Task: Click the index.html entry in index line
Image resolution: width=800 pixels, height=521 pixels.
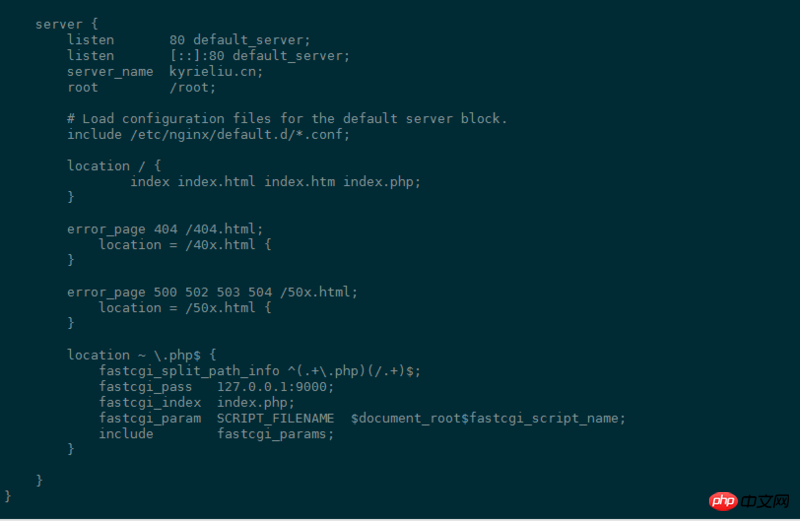Action: (x=216, y=182)
